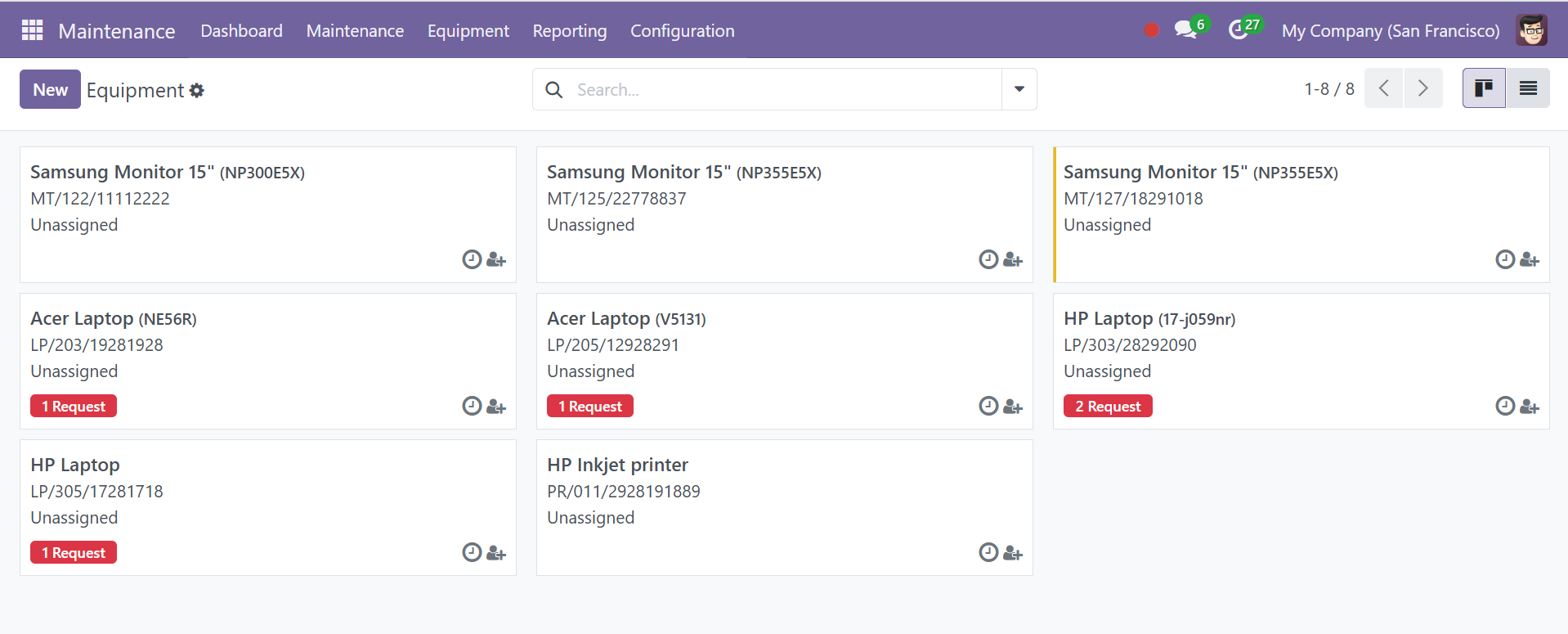Click the red recording status dot
Viewport: 1568px width, 634px height.
(x=1151, y=30)
